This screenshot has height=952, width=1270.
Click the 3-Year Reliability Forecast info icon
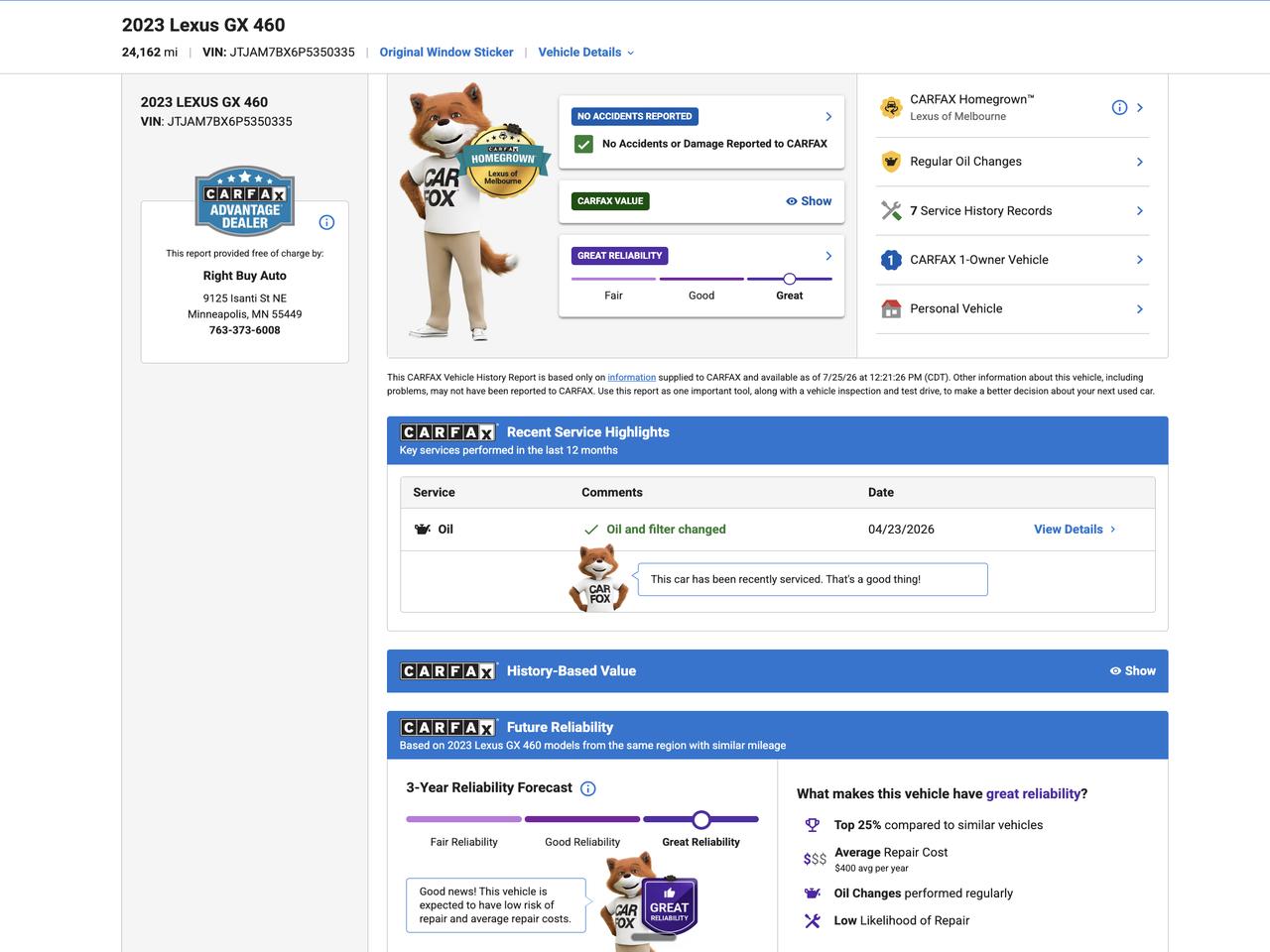pyautogui.click(x=587, y=788)
